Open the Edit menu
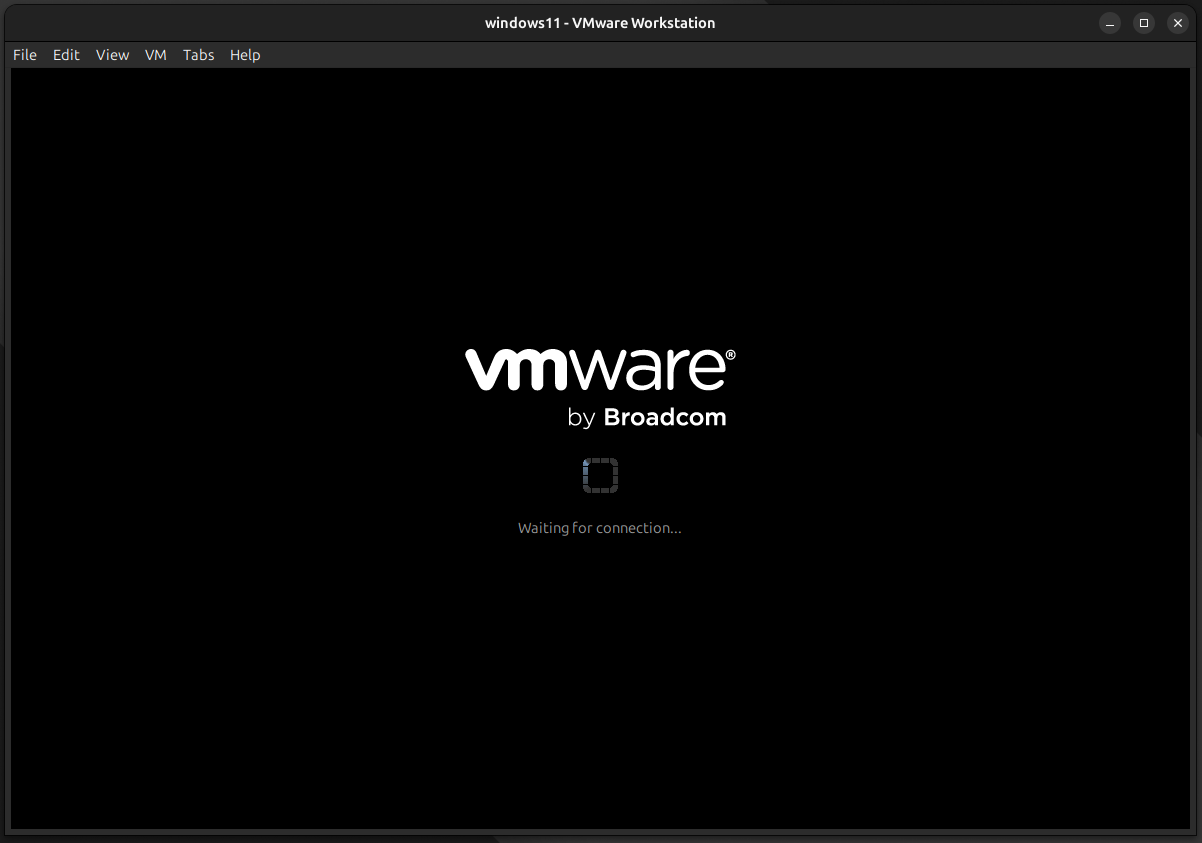1202x843 pixels. (x=66, y=55)
